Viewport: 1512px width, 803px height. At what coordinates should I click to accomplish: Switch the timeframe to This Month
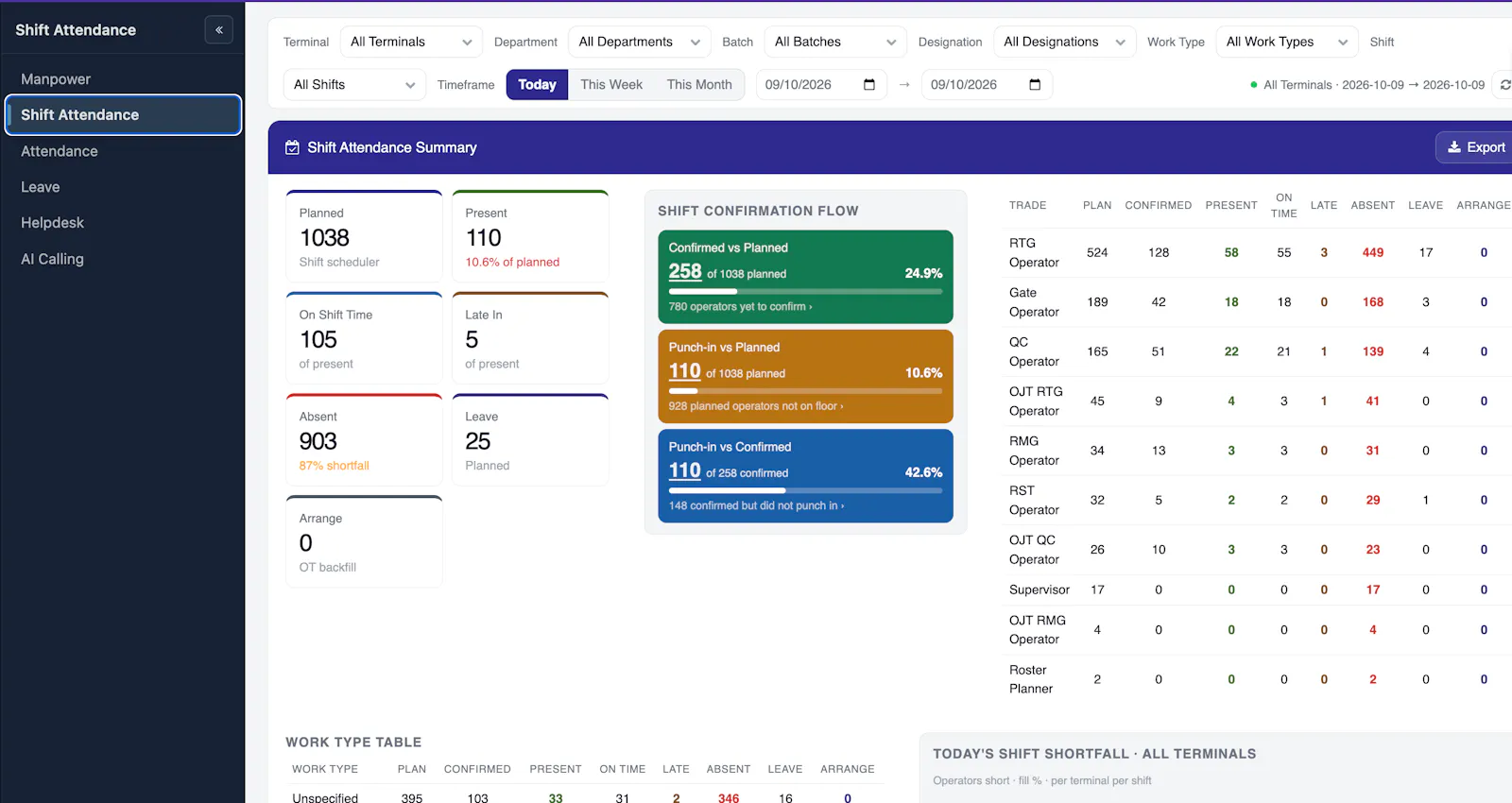699,85
